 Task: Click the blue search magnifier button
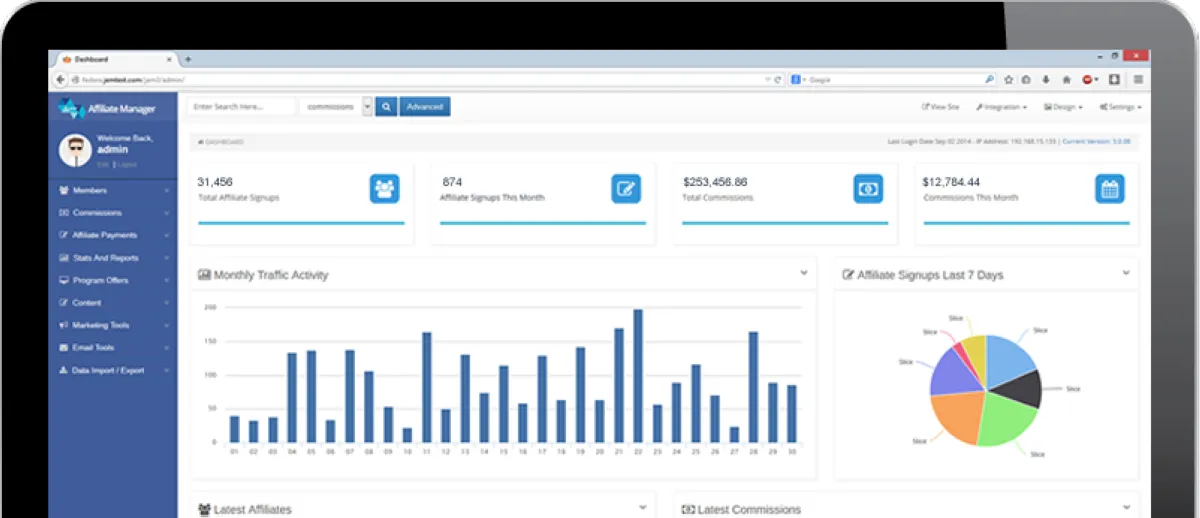point(386,106)
